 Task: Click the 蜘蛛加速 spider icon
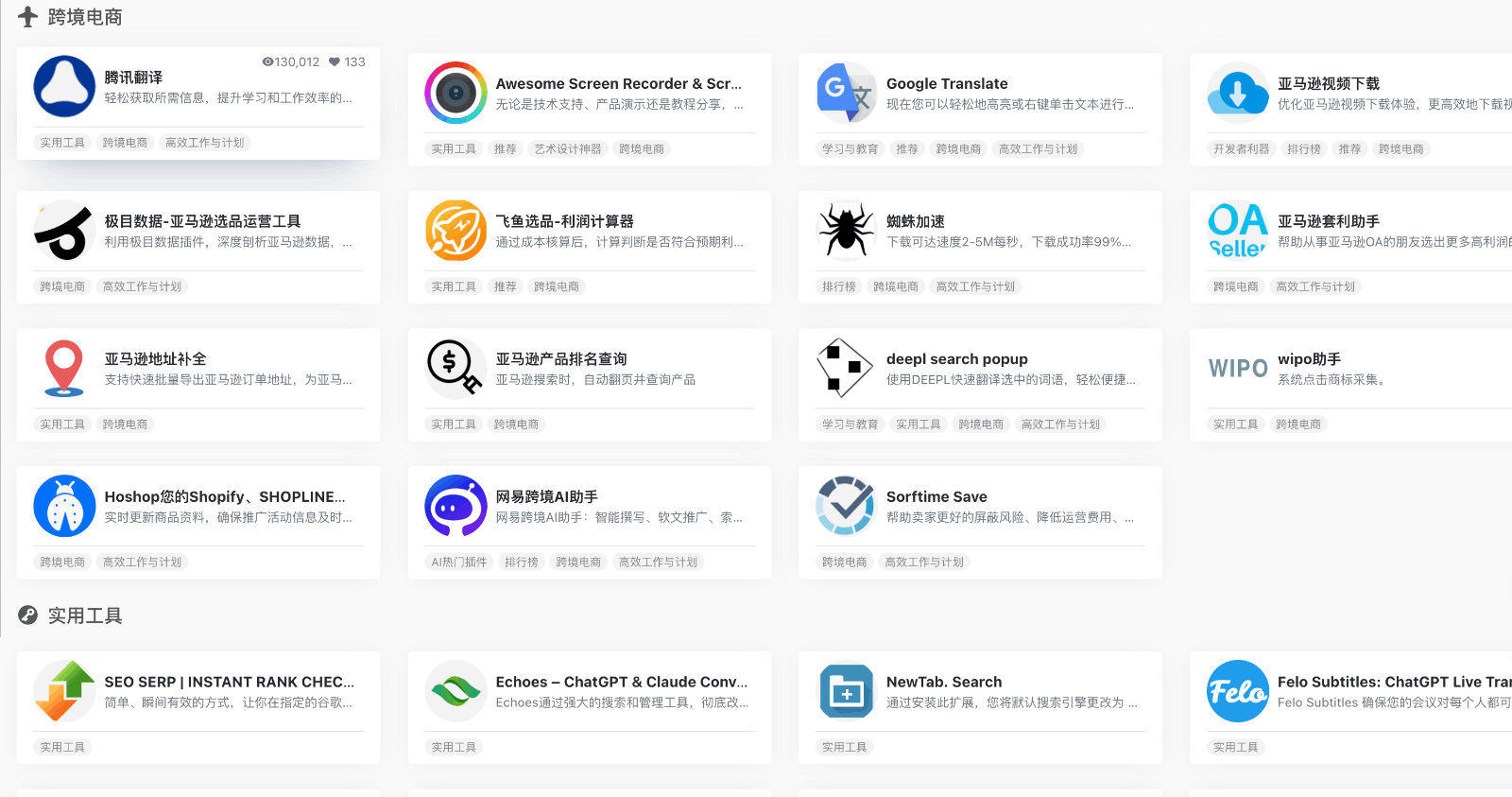tap(847, 231)
